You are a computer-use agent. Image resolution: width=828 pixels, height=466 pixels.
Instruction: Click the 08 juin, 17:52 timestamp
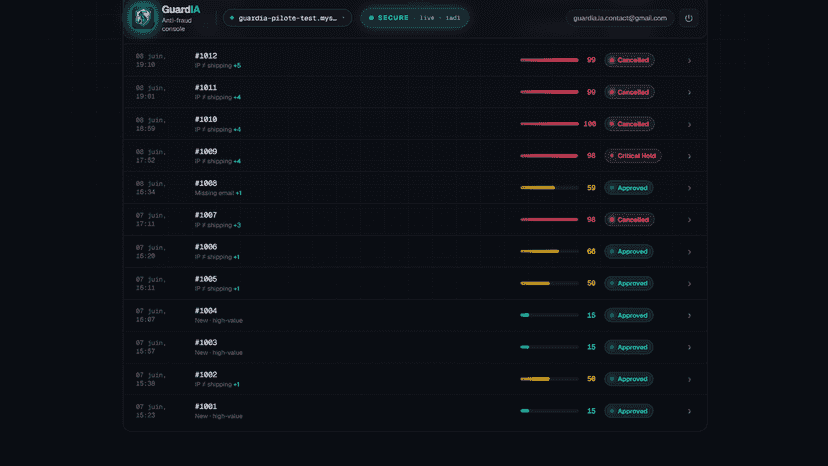(151, 156)
